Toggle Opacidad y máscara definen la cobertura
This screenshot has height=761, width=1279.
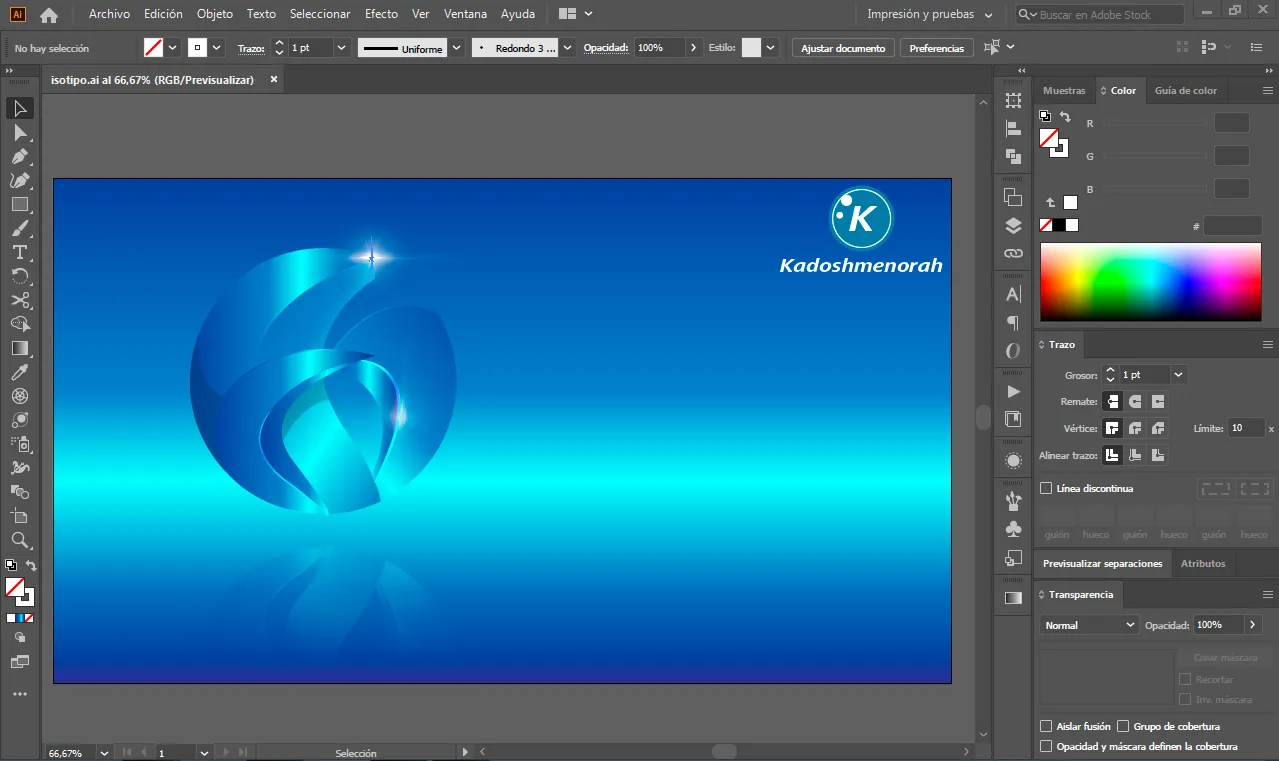[x=1046, y=747]
